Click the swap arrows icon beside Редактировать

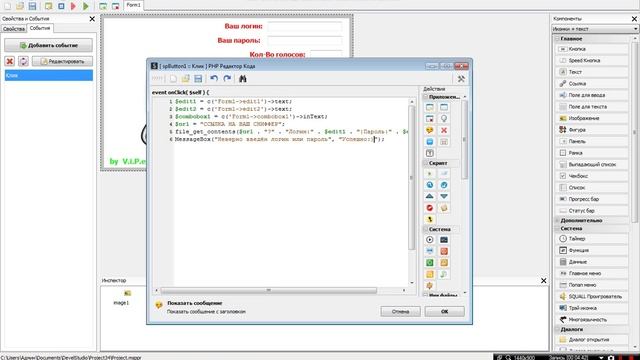click(x=23, y=61)
